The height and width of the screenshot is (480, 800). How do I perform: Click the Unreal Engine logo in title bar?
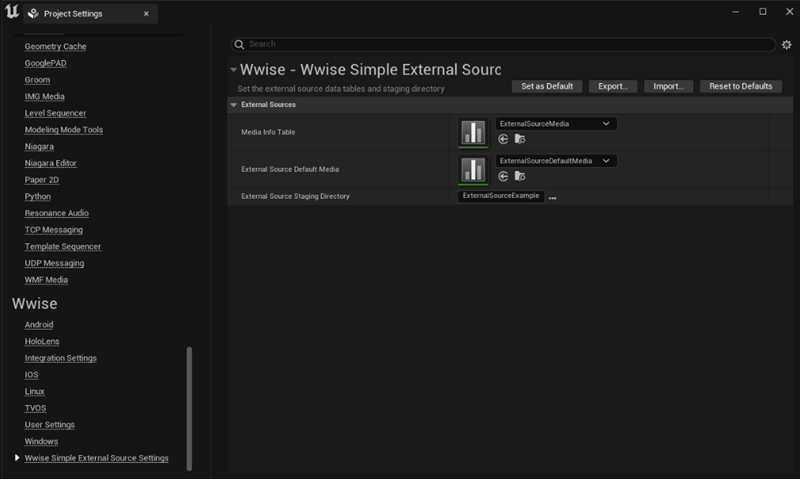tap(13, 13)
